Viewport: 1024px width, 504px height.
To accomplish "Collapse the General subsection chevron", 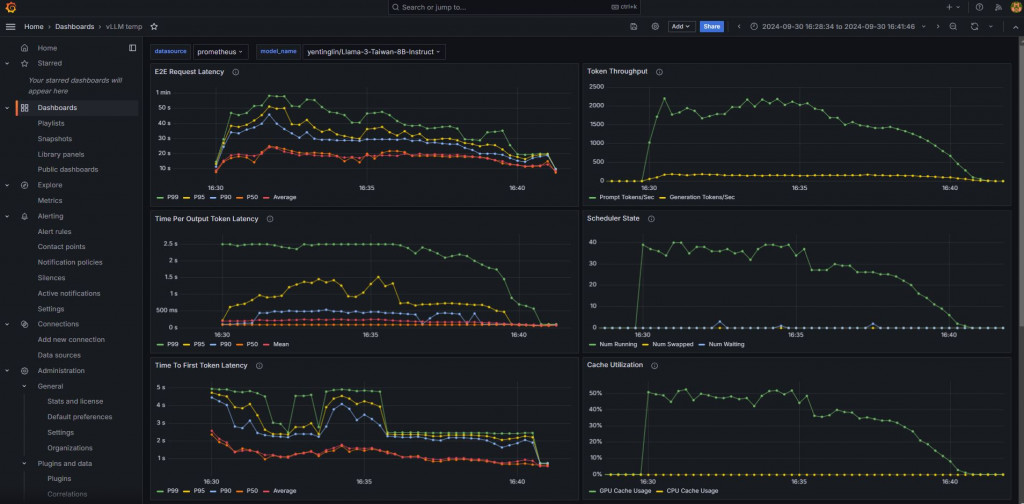I will 24,386.
